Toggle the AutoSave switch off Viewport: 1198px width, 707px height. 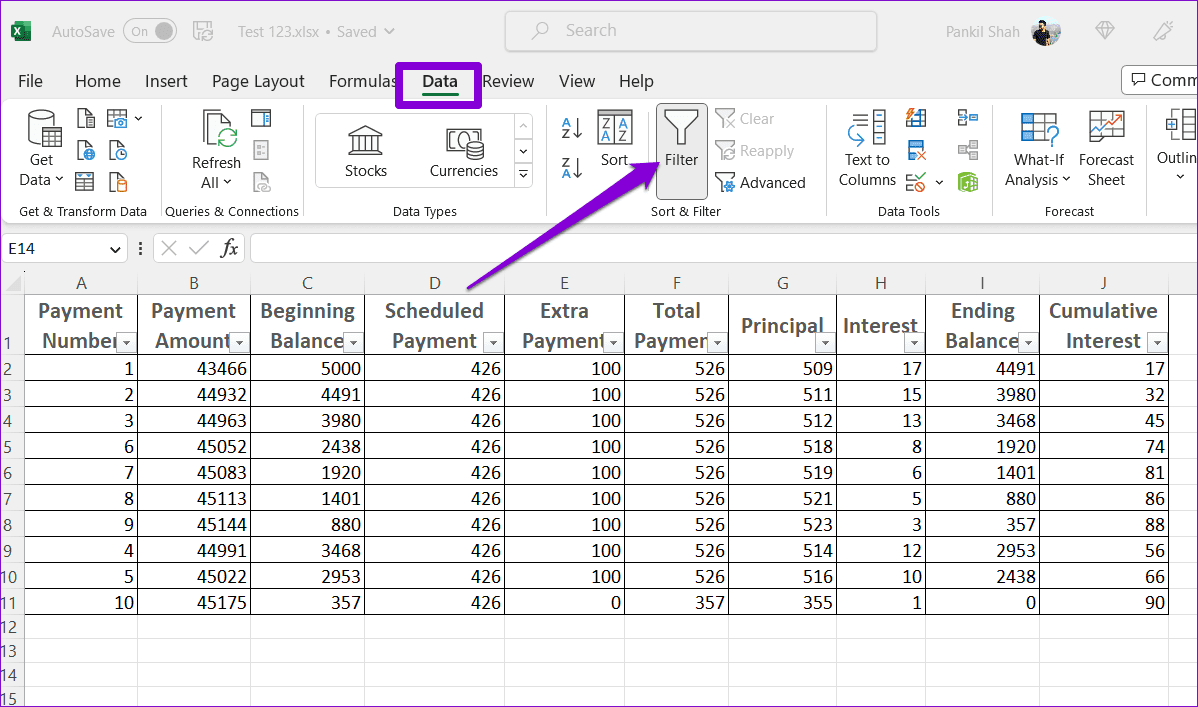point(151,31)
